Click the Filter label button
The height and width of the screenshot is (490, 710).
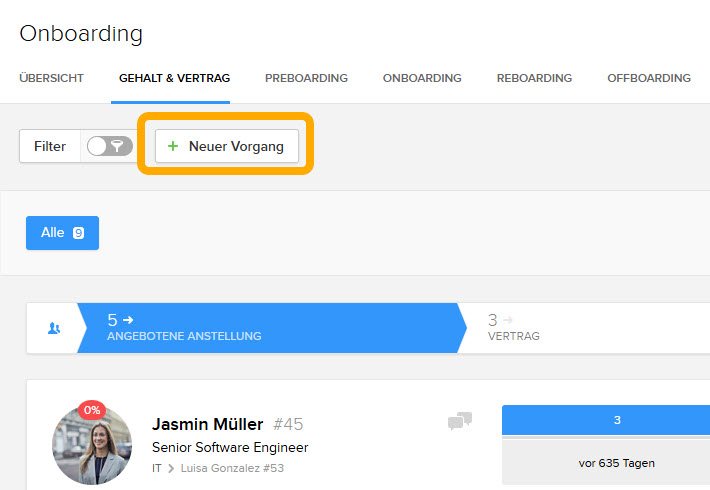coord(50,146)
